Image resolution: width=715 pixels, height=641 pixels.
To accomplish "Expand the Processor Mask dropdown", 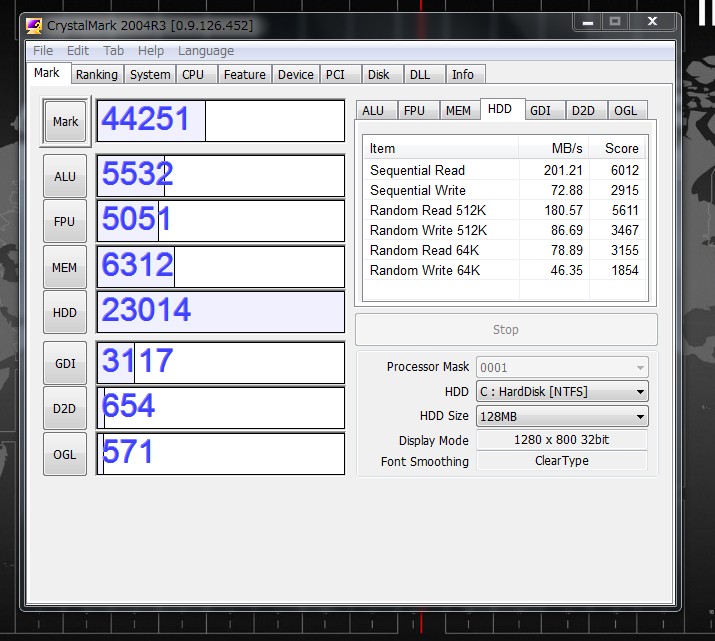I will click(562, 367).
